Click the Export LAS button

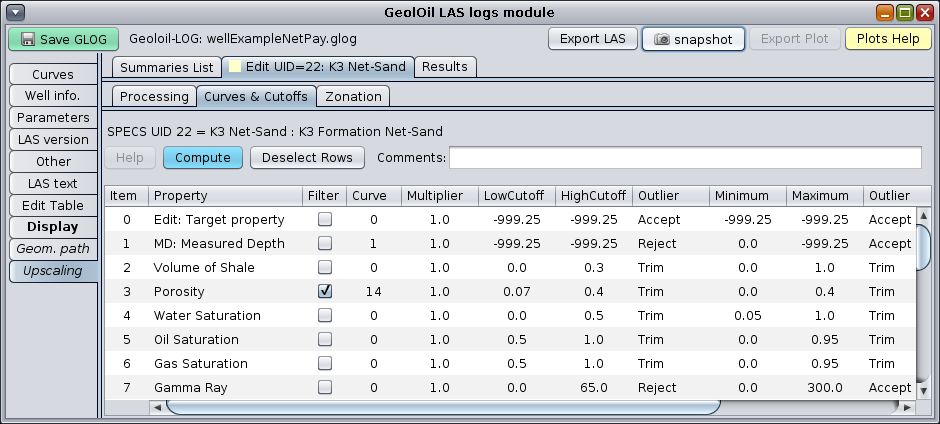(593, 39)
